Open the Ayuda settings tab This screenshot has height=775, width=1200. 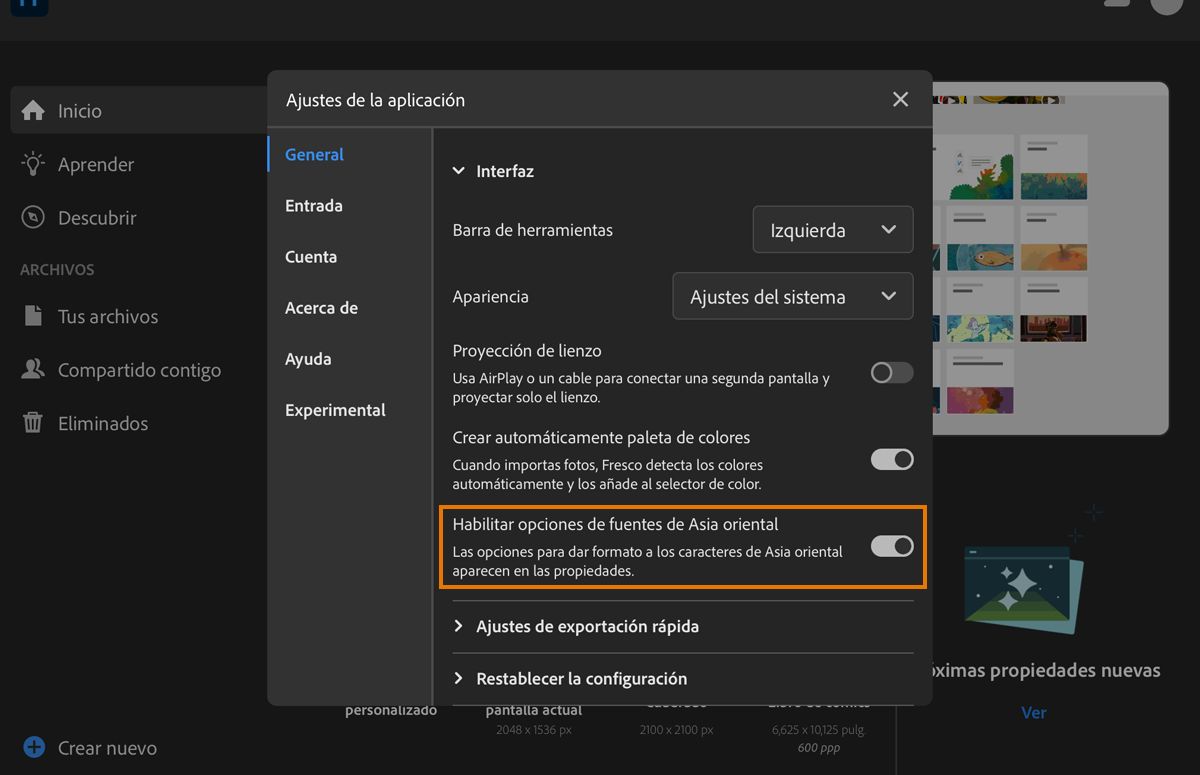click(308, 358)
